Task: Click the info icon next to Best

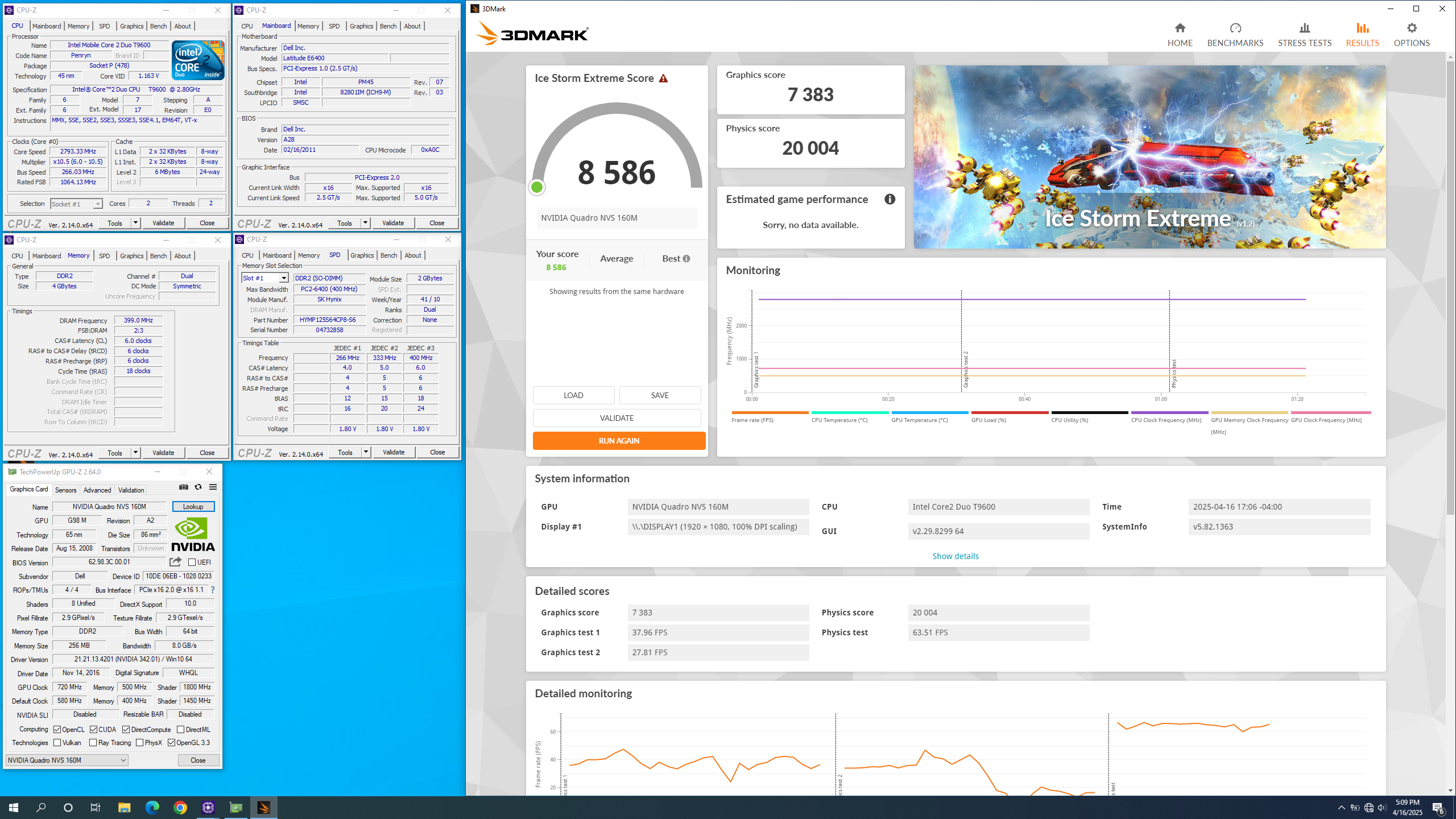Action: point(686,259)
